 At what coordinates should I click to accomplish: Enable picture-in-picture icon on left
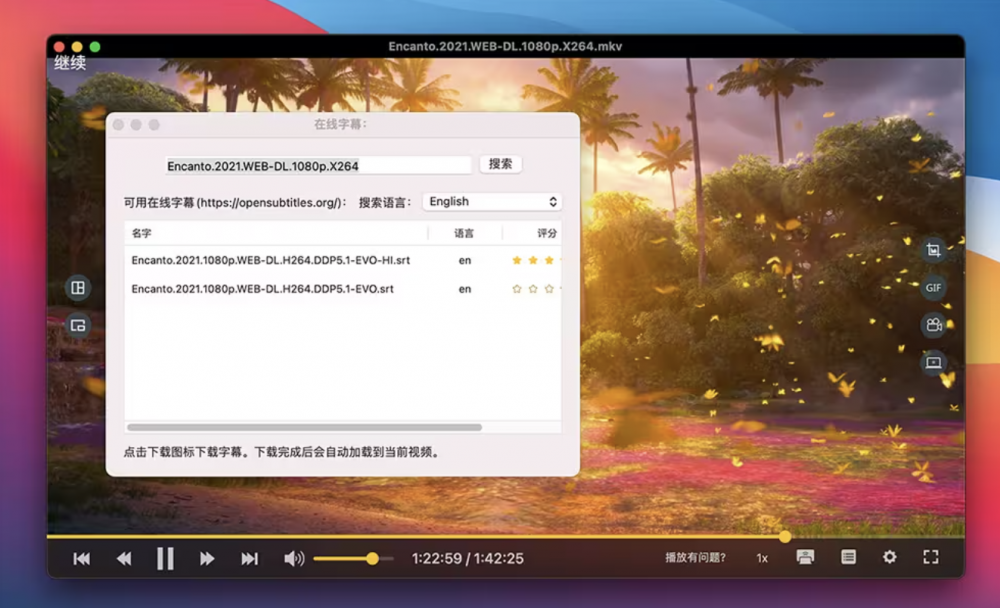click(78, 325)
